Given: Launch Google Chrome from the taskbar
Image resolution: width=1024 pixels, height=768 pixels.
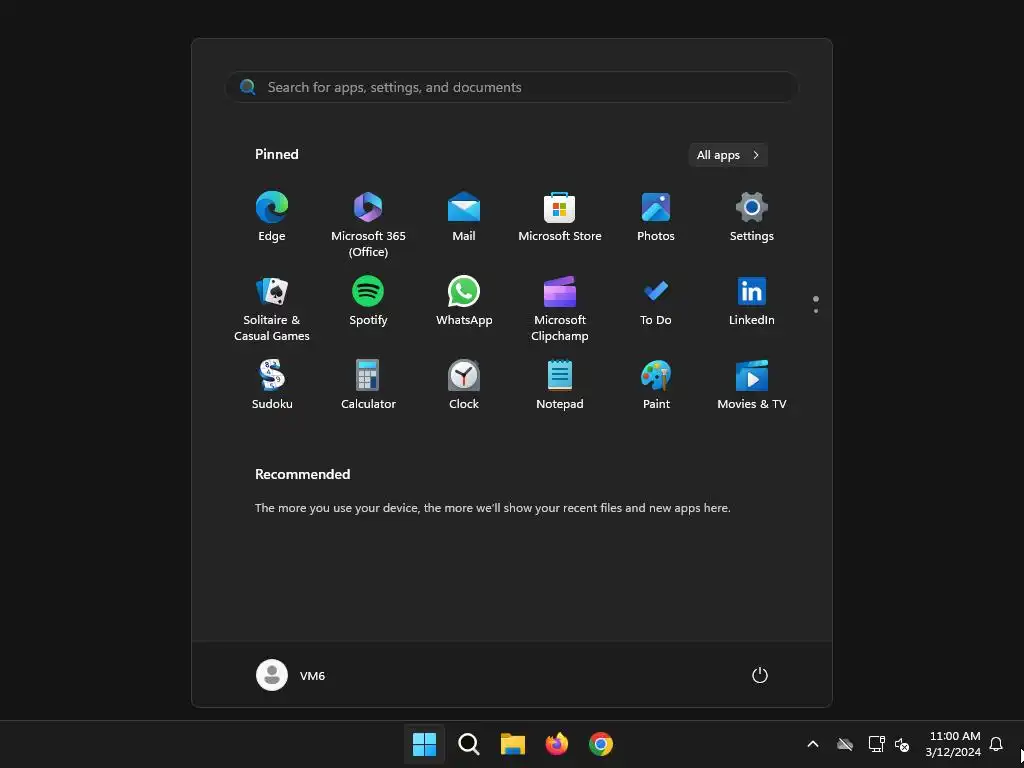Looking at the screenshot, I should [601, 744].
